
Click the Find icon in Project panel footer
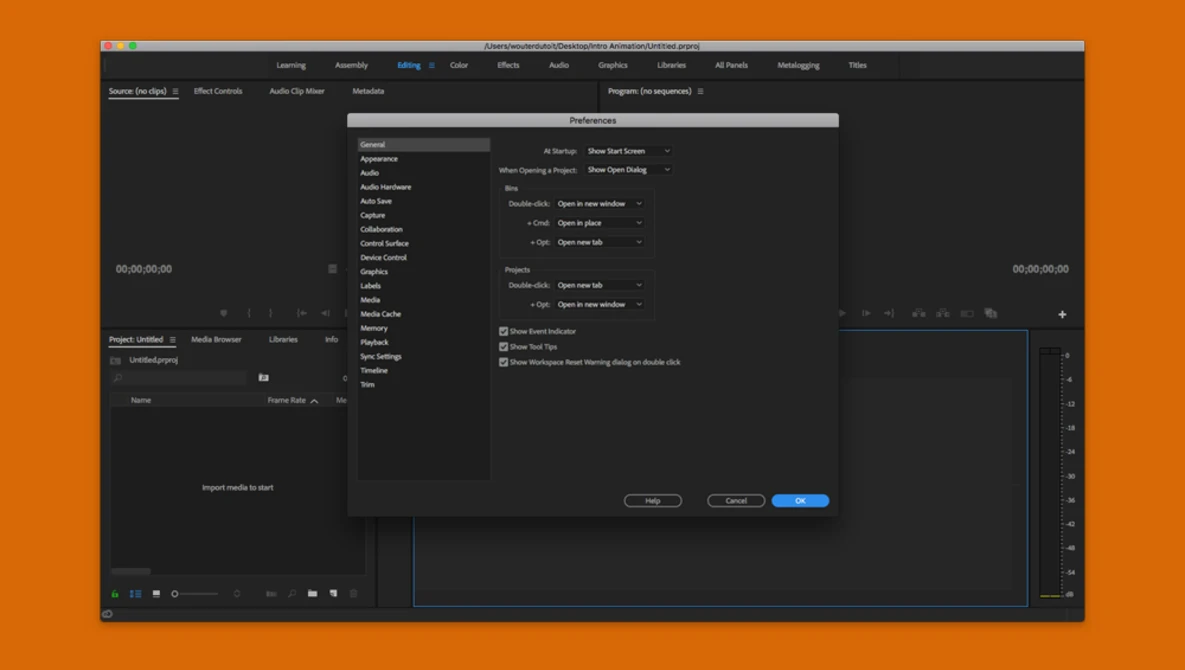tap(292, 594)
